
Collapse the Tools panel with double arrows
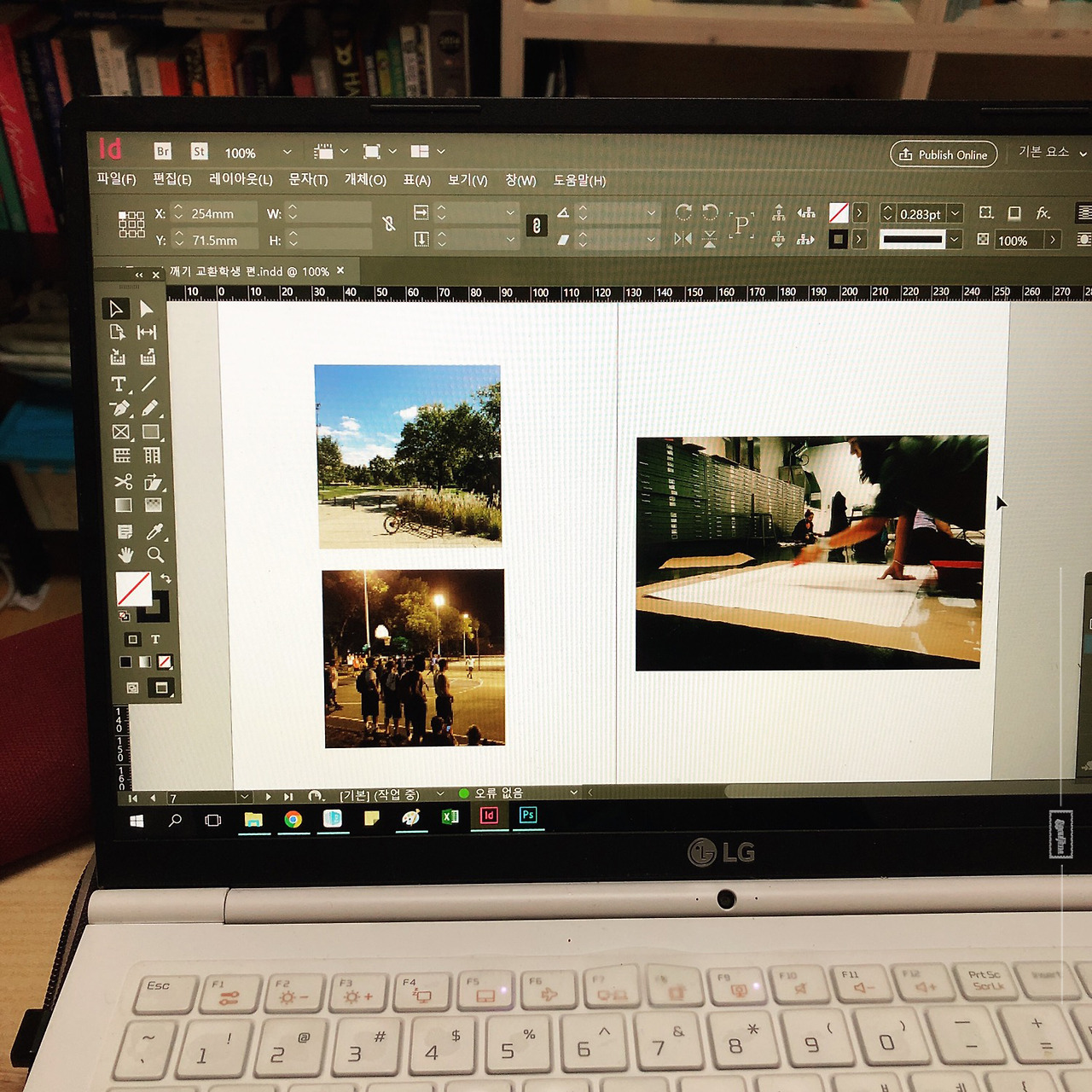coord(139,275)
